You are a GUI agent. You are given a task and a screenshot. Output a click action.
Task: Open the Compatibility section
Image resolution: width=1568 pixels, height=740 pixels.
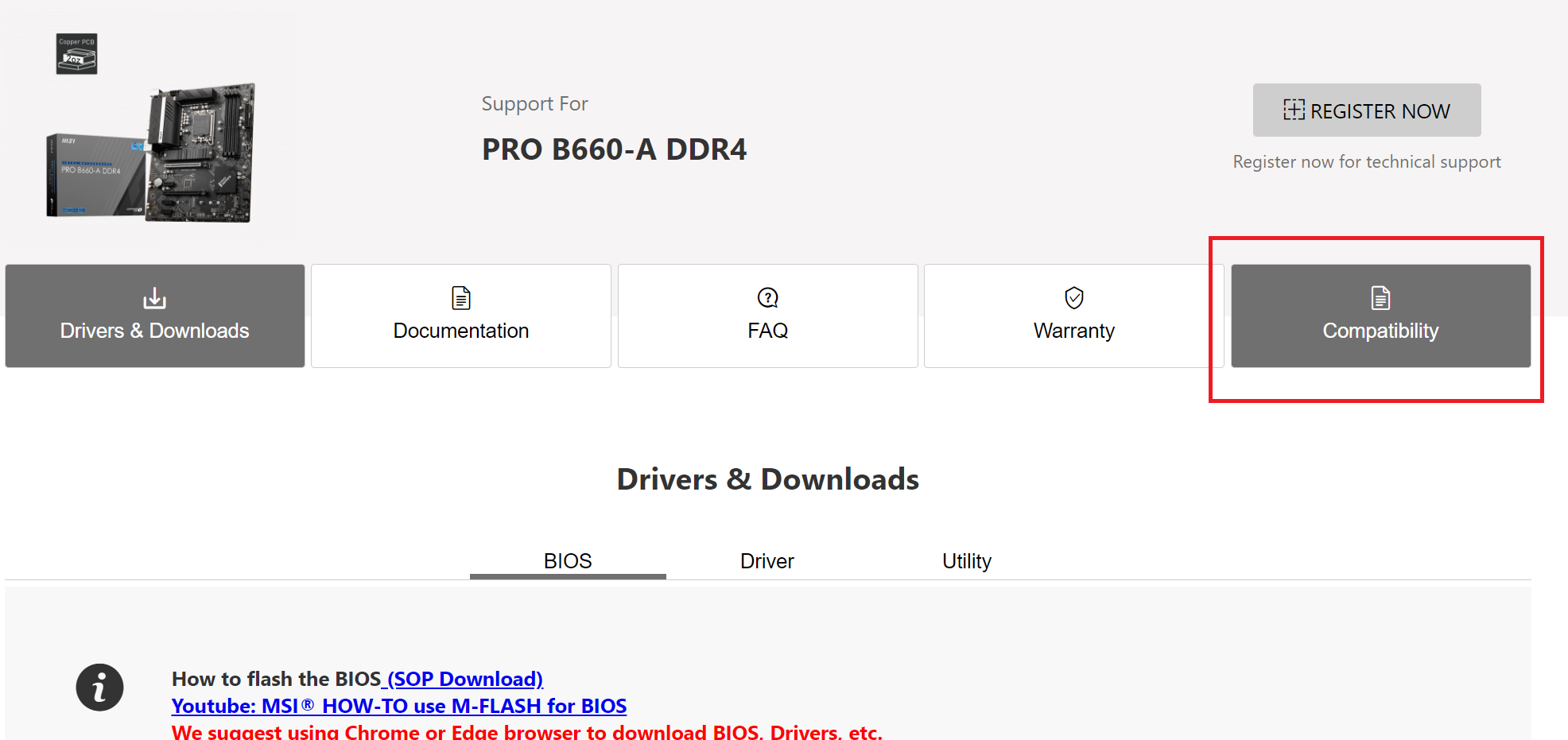(1381, 316)
